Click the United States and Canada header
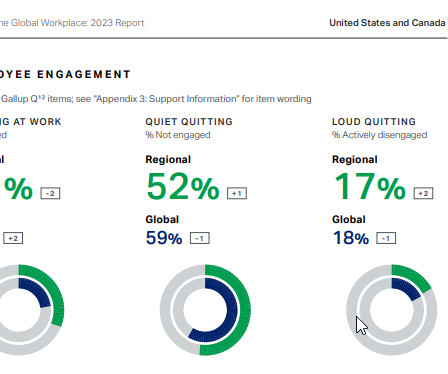Viewport: 448px width, 374px height. pyautogui.click(x=387, y=23)
